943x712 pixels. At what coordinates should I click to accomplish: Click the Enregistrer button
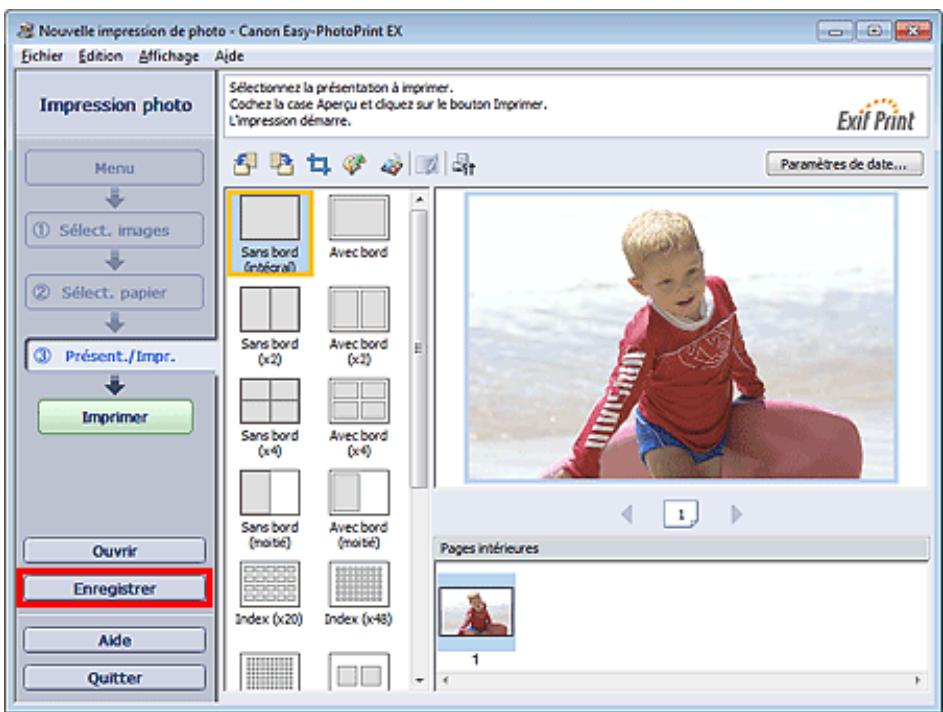114,589
